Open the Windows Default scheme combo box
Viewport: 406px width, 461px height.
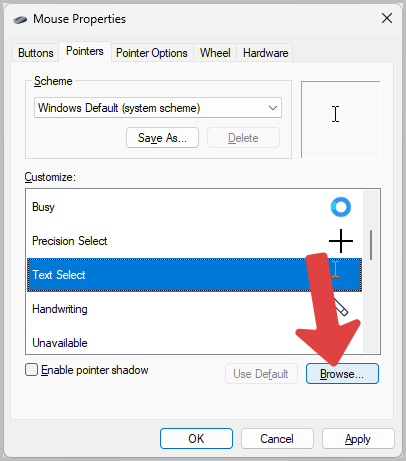coord(158,108)
